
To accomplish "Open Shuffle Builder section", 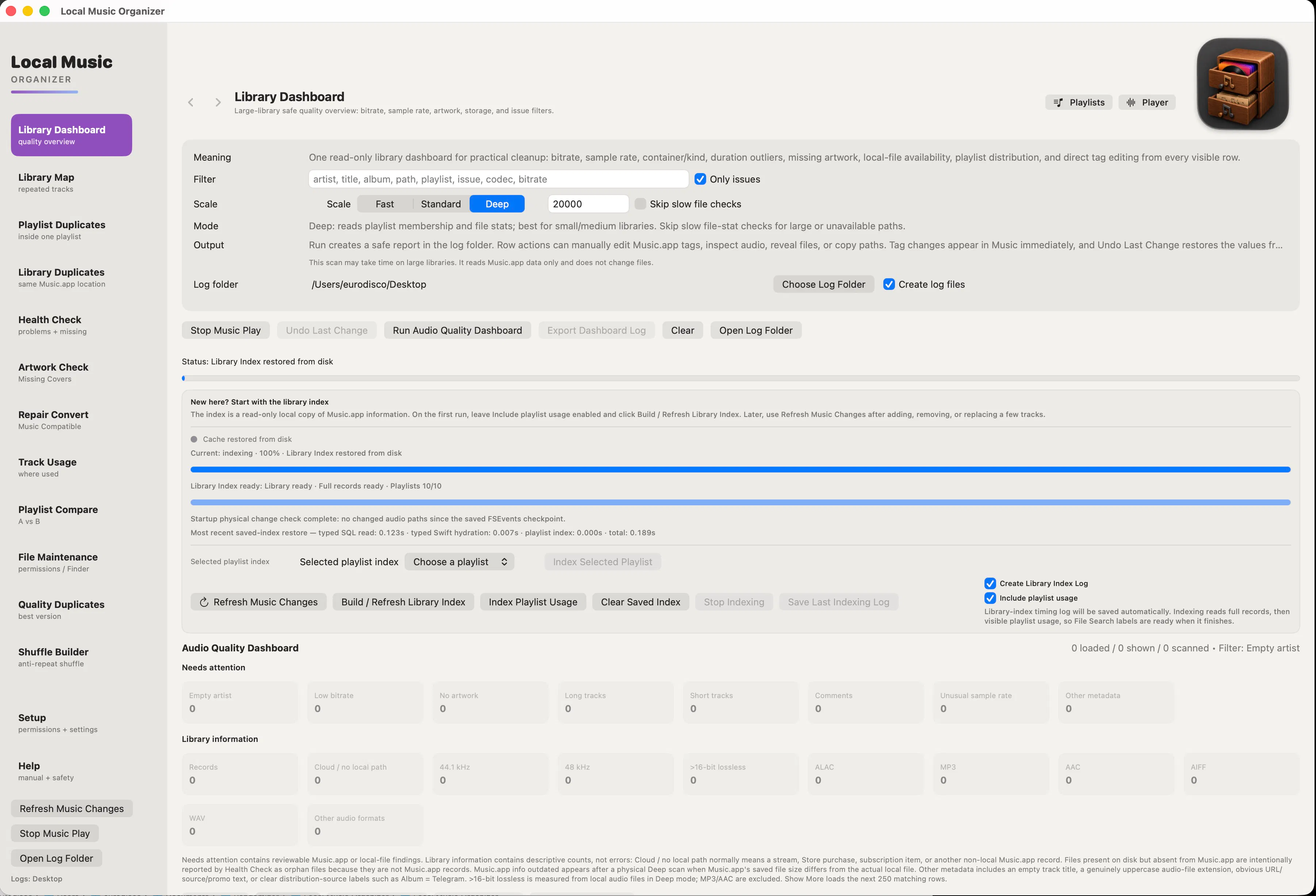I will pos(71,657).
